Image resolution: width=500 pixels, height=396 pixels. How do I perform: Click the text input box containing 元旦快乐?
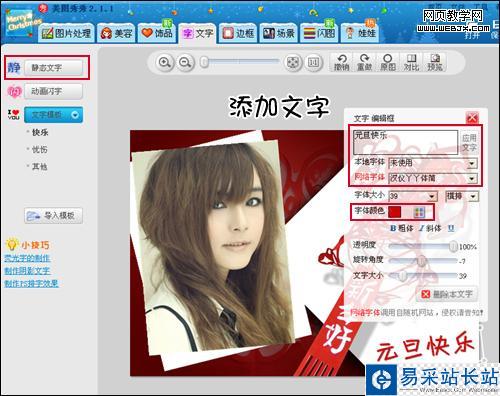[406, 142]
